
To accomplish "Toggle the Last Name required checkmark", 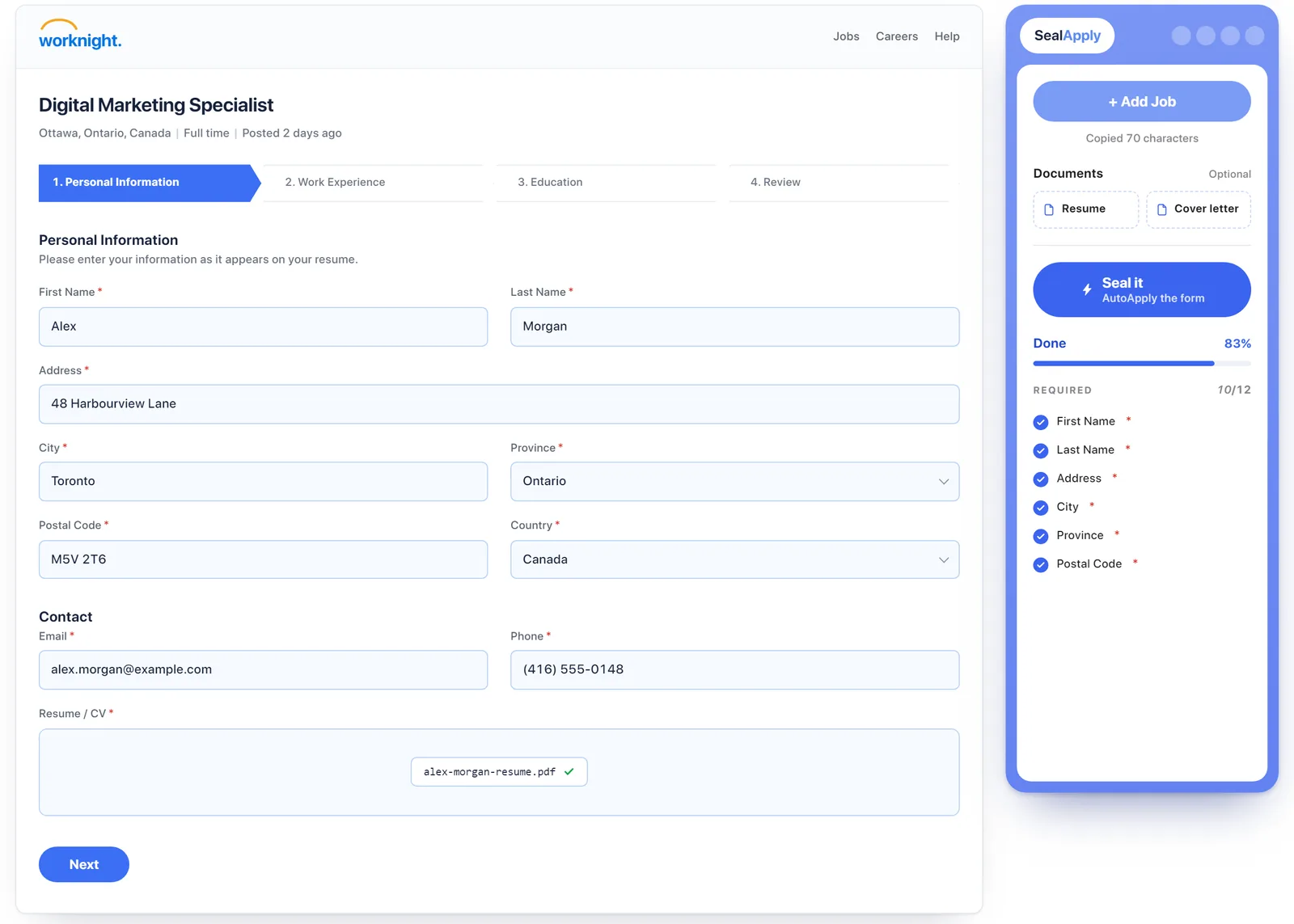I will pos(1041,450).
